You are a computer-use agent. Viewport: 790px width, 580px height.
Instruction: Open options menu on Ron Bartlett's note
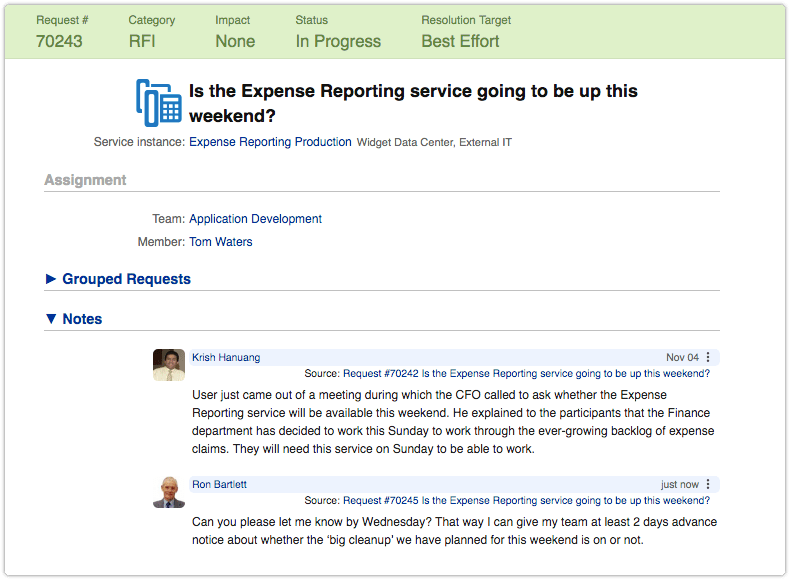coord(708,485)
